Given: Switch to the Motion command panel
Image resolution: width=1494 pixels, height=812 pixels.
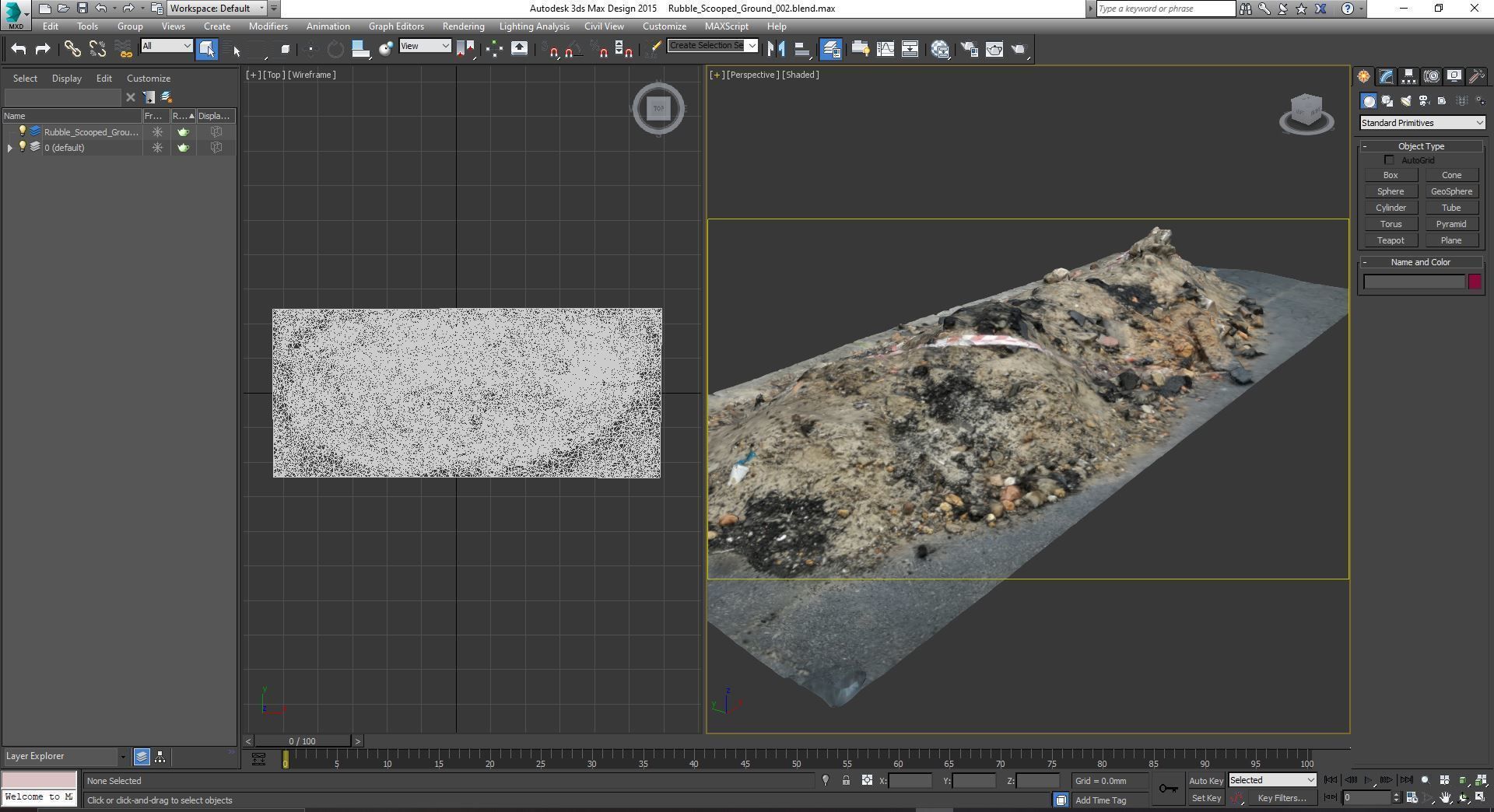Looking at the screenshot, I should [1431, 76].
